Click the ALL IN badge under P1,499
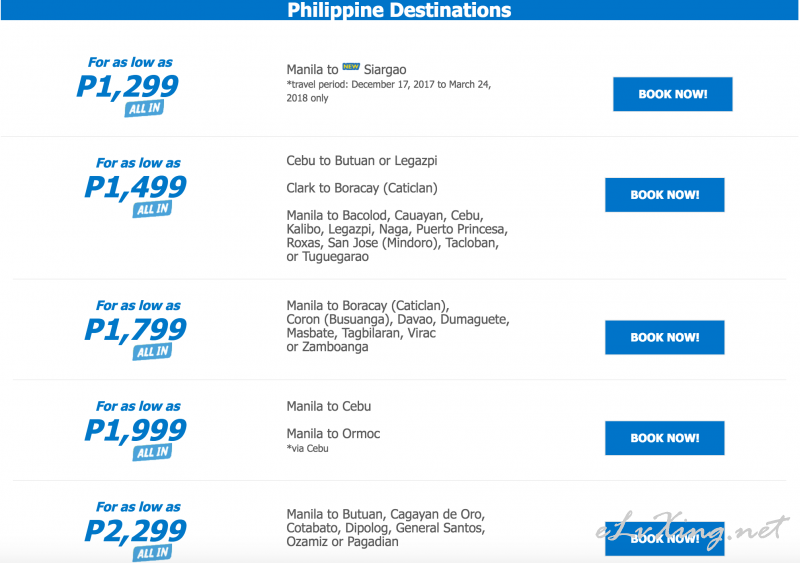Viewport: 800px width, 563px height. [153, 209]
